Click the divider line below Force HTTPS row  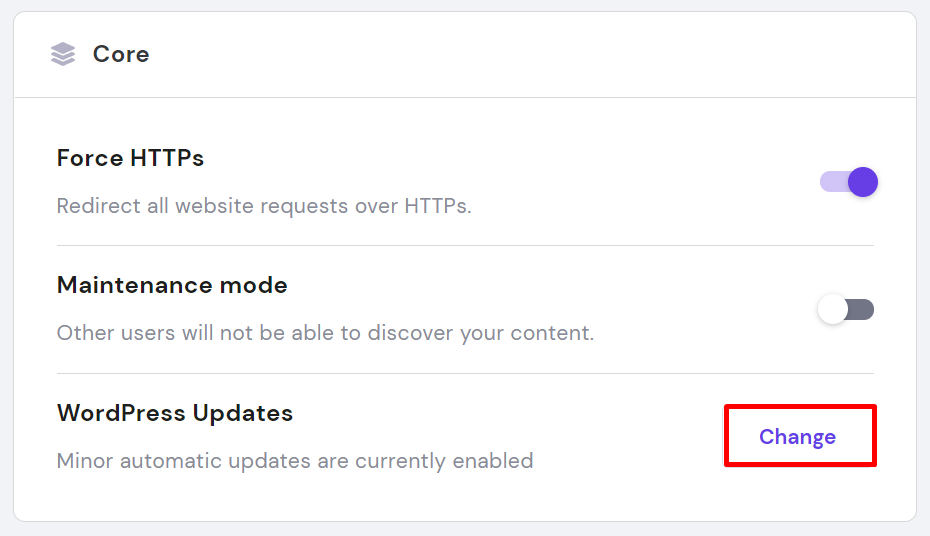465,246
